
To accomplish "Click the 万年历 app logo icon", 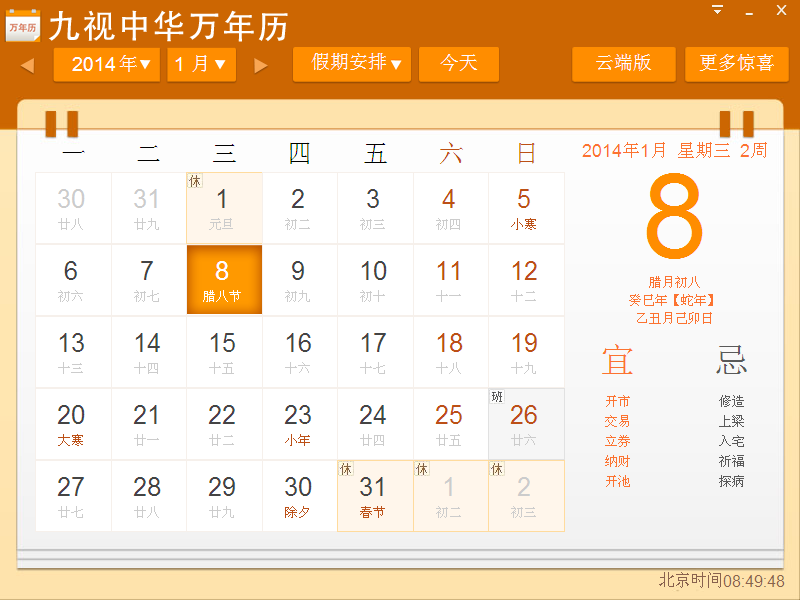I will [22, 26].
